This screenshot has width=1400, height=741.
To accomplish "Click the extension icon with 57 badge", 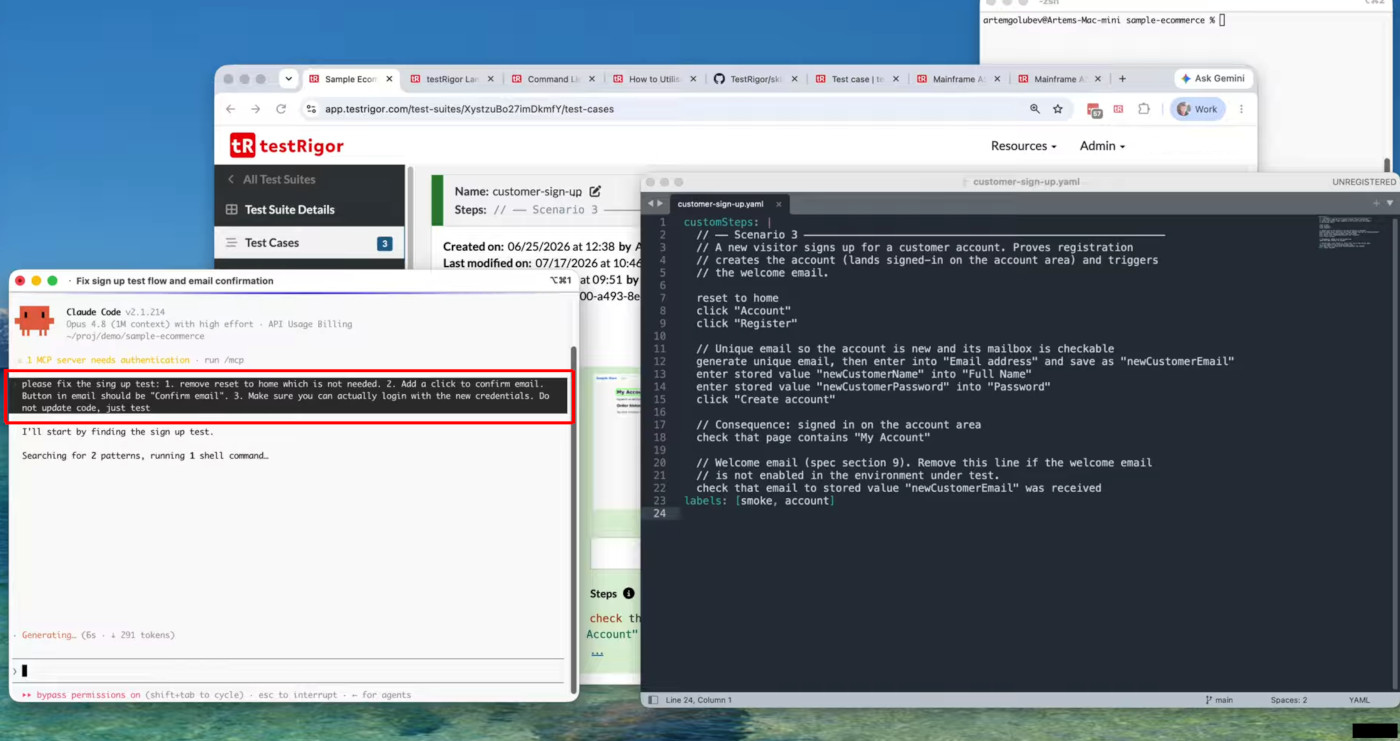I will click(x=1094, y=110).
